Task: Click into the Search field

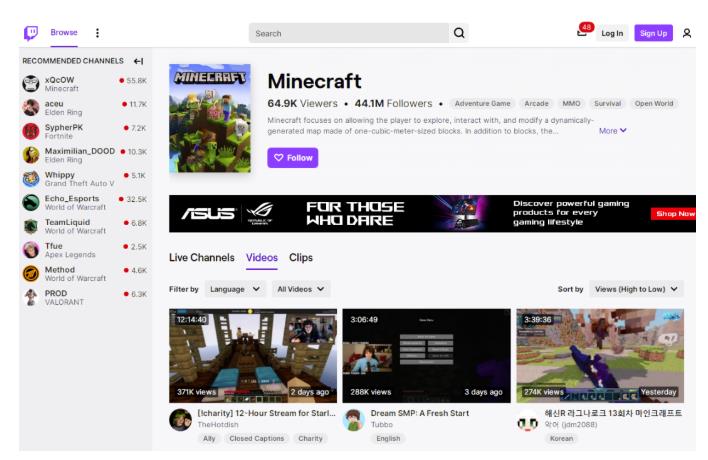Action: (349, 33)
